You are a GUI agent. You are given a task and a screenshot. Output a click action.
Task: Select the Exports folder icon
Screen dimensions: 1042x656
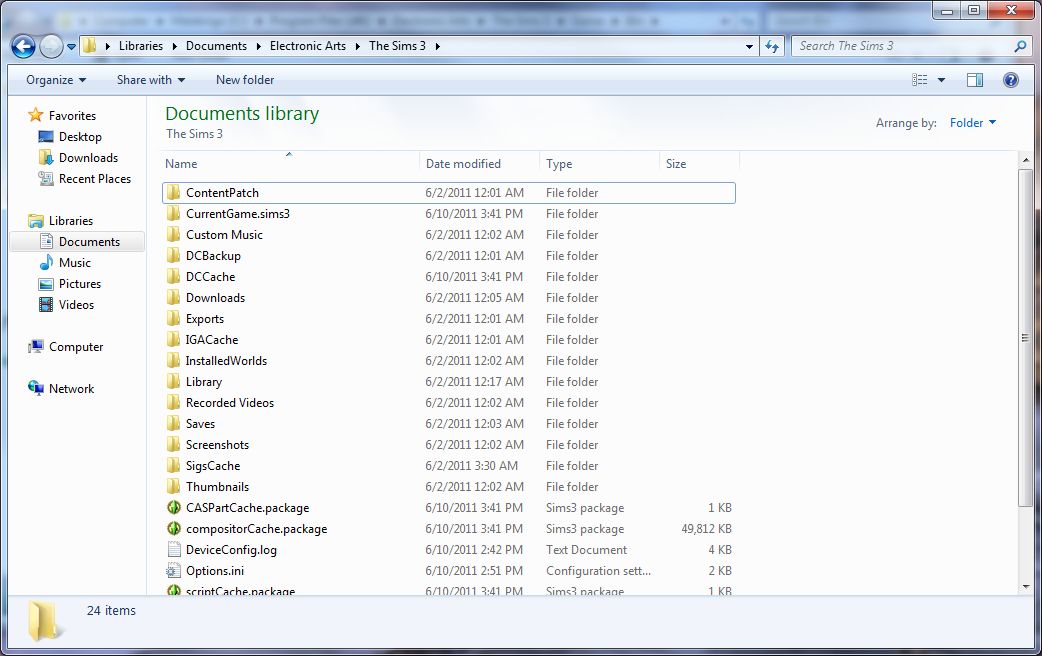tap(173, 318)
